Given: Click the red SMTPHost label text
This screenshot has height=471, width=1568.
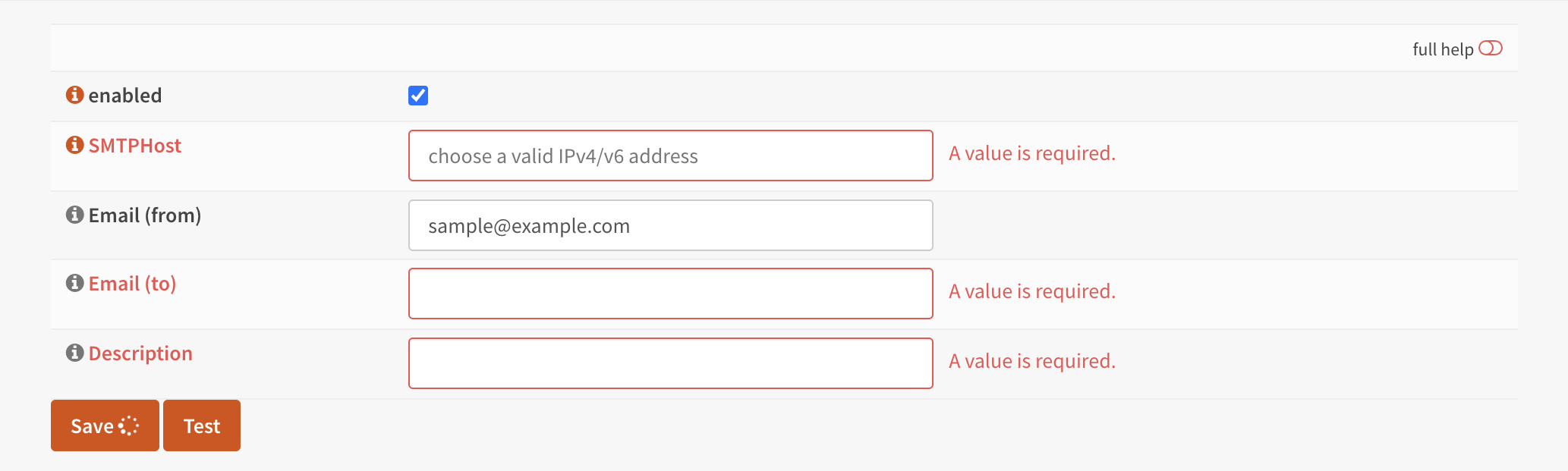Looking at the screenshot, I should [x=135, y=146].
